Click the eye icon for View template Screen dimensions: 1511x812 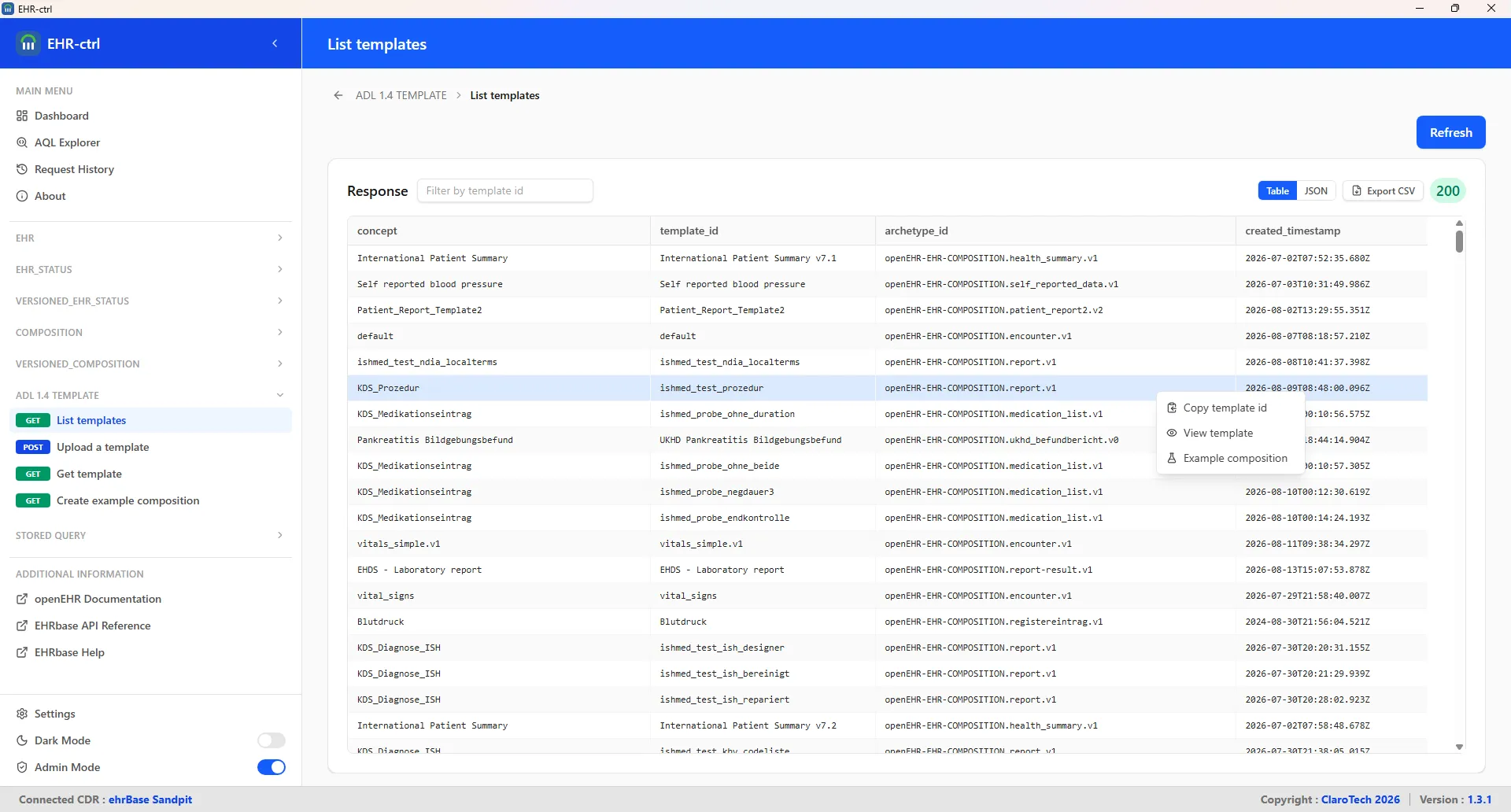click(x=1172, y=433)
